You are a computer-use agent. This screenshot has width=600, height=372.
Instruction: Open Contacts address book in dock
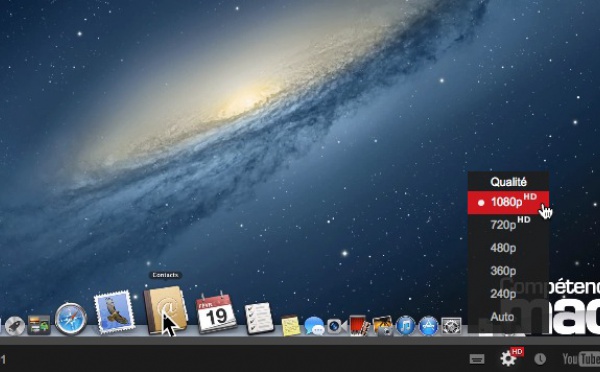click(166, 310)
